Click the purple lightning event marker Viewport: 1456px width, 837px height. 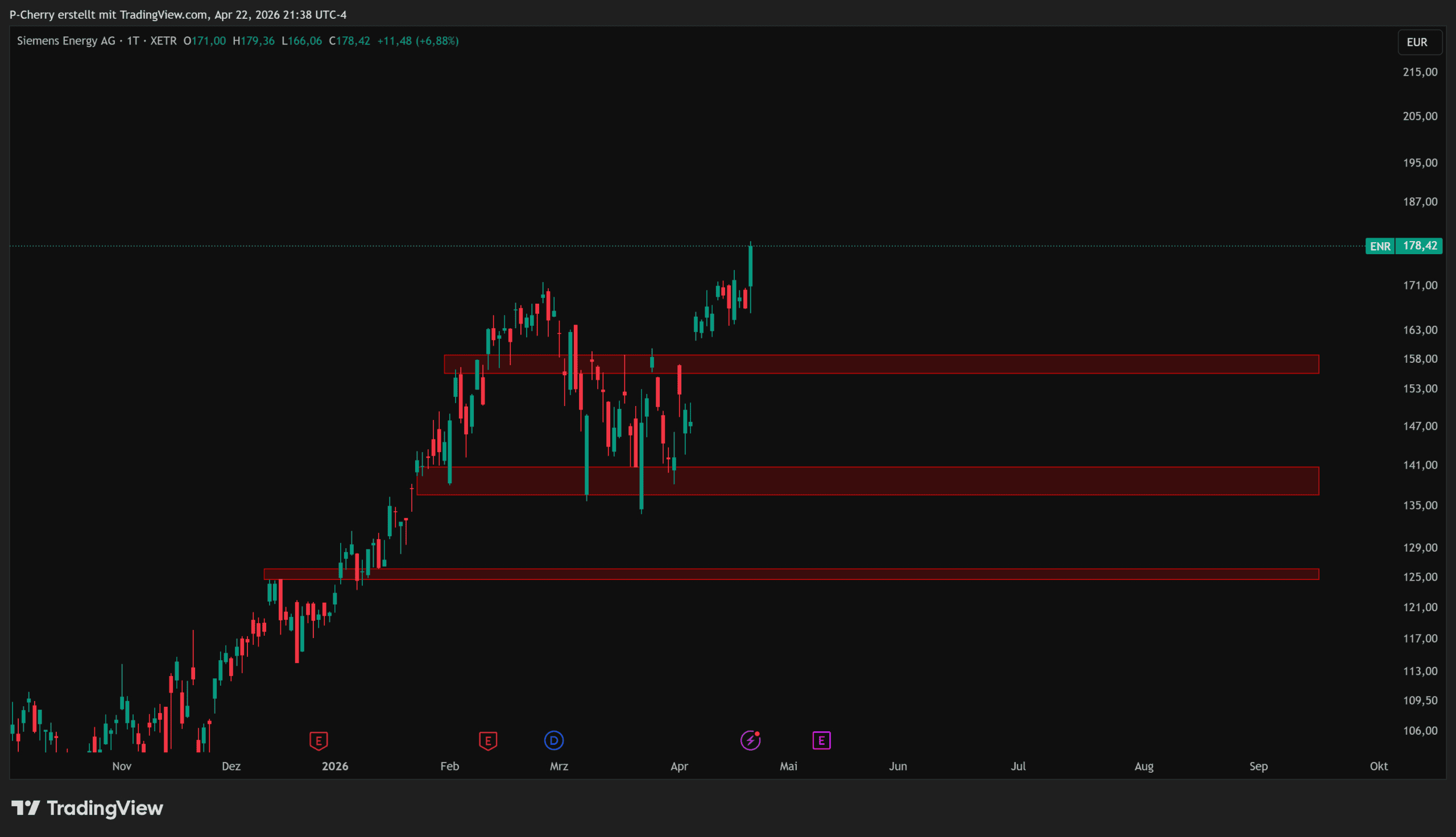click(750, 740)
